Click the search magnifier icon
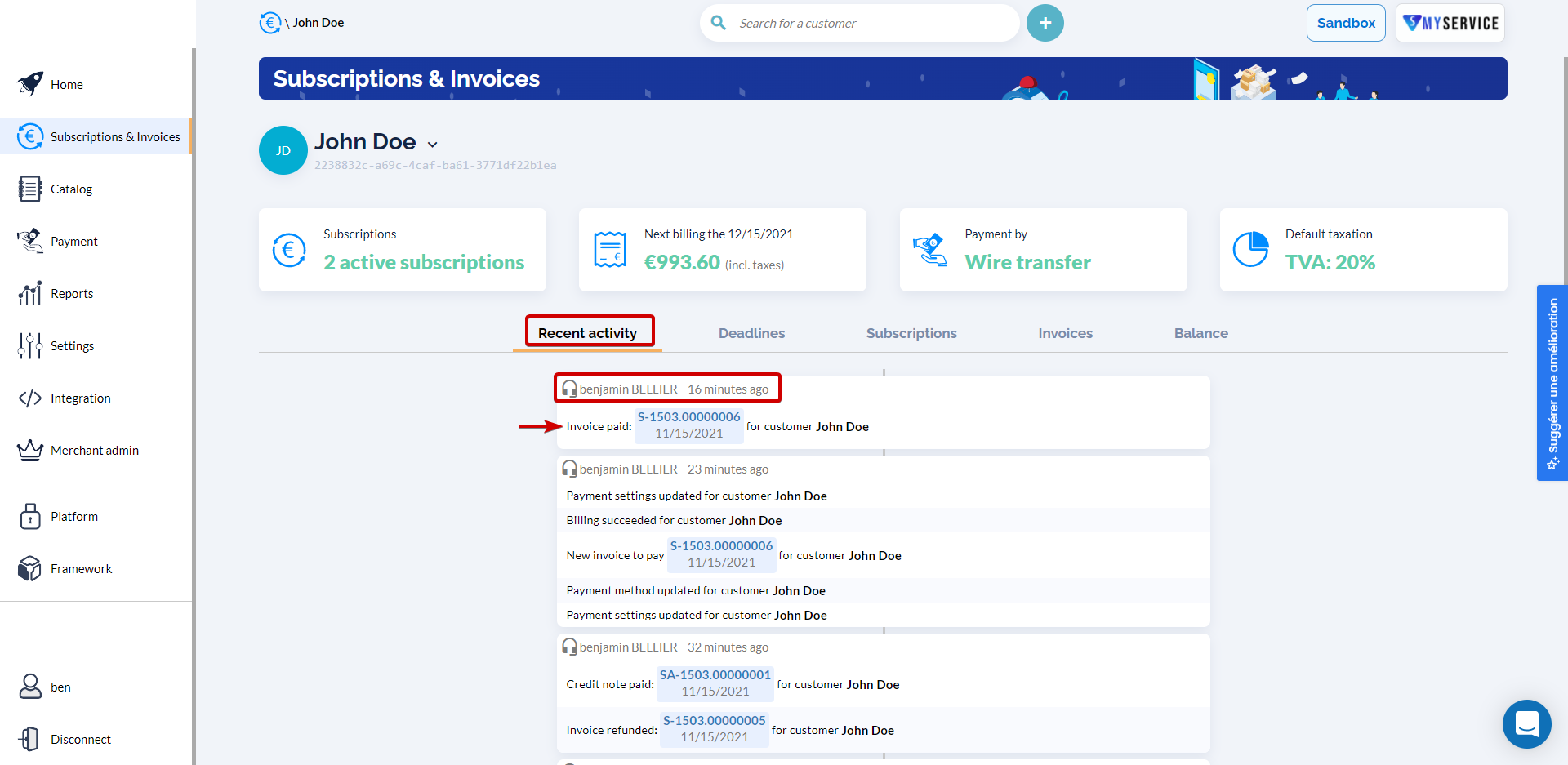This screenshot has width=1568, height=765. [719, 23]
